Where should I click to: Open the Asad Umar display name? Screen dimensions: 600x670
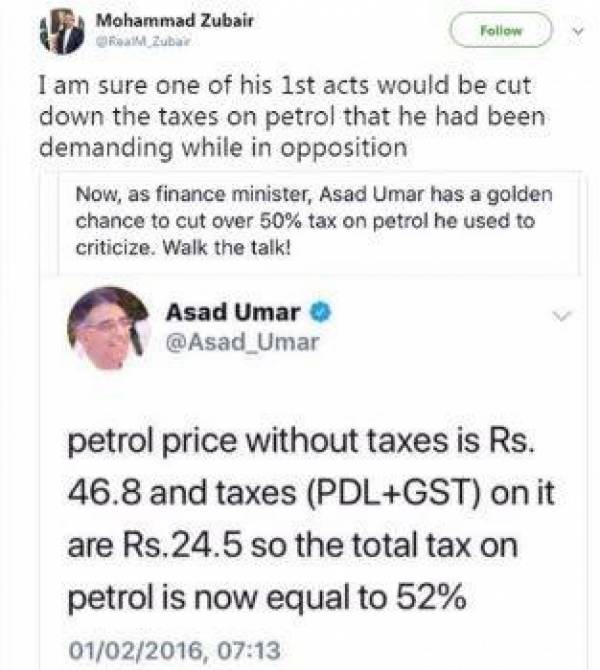[233, 313]
